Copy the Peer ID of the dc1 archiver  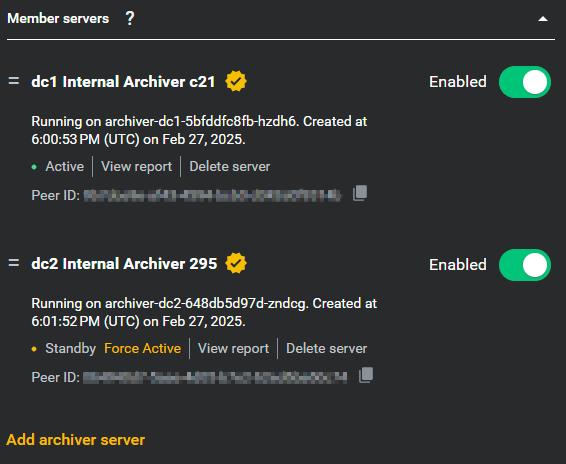(x=360, y=193)
